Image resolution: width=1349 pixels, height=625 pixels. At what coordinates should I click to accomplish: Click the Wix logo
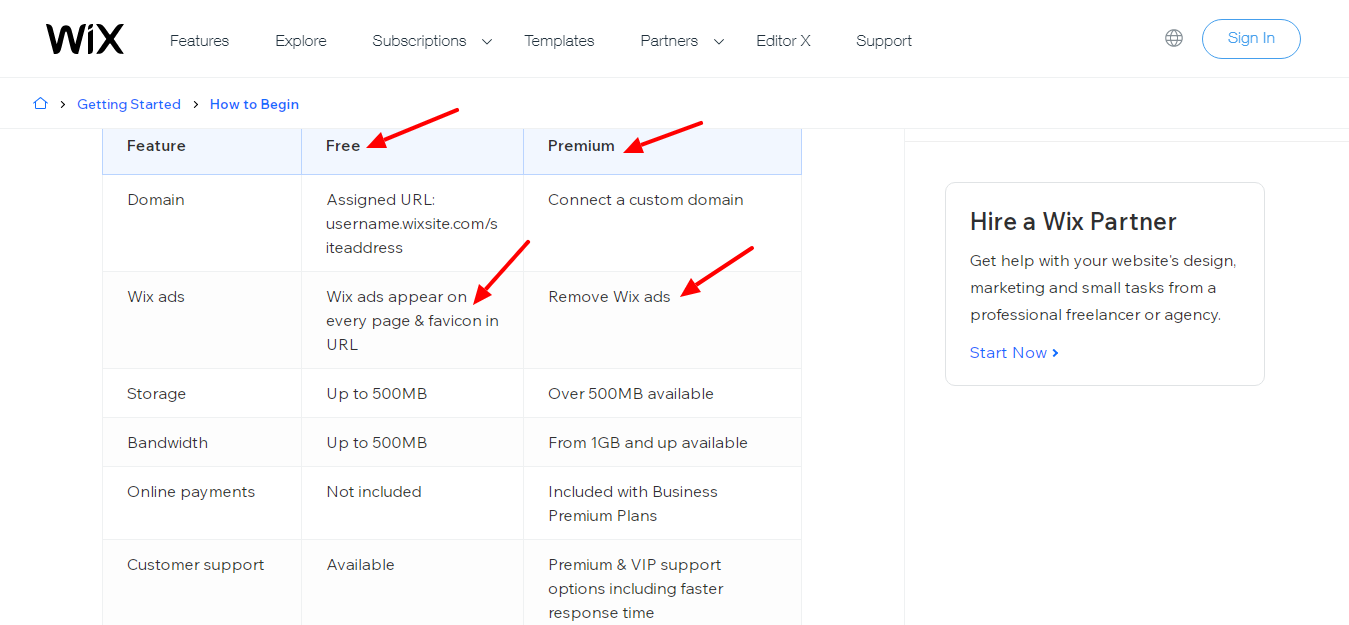[84, 38]
